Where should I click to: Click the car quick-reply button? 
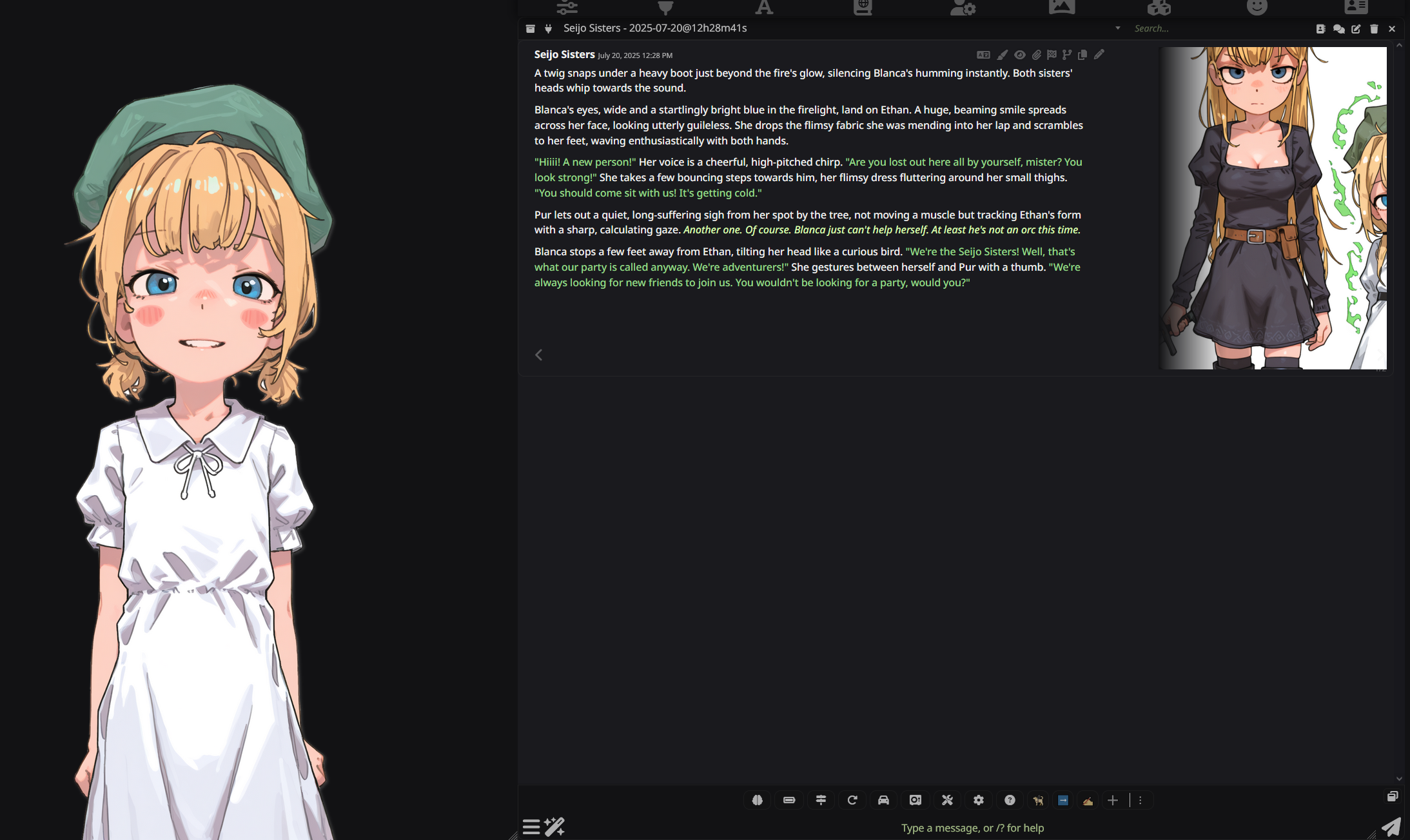(884, 800)
